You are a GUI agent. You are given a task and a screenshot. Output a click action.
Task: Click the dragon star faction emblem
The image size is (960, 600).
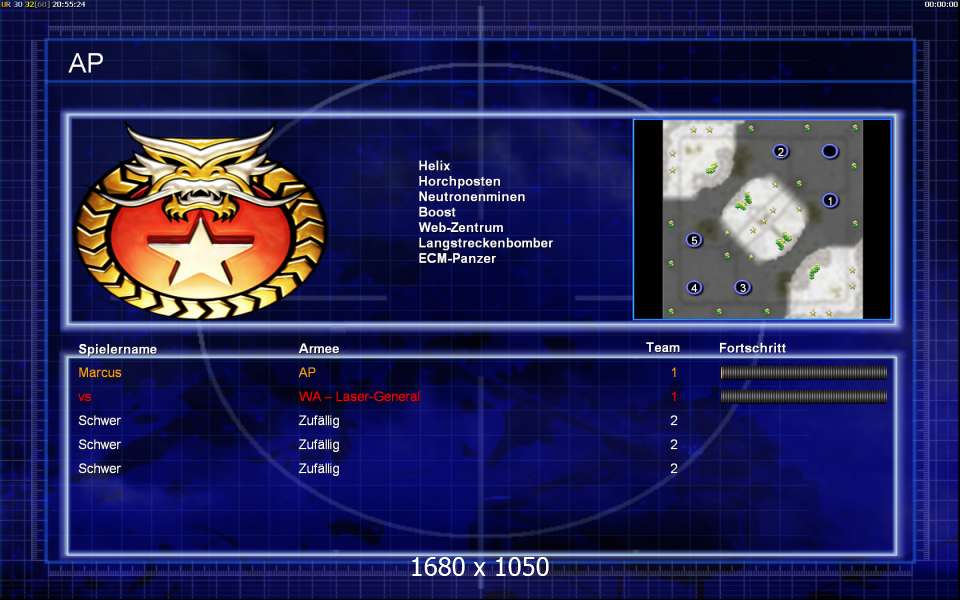201,222
